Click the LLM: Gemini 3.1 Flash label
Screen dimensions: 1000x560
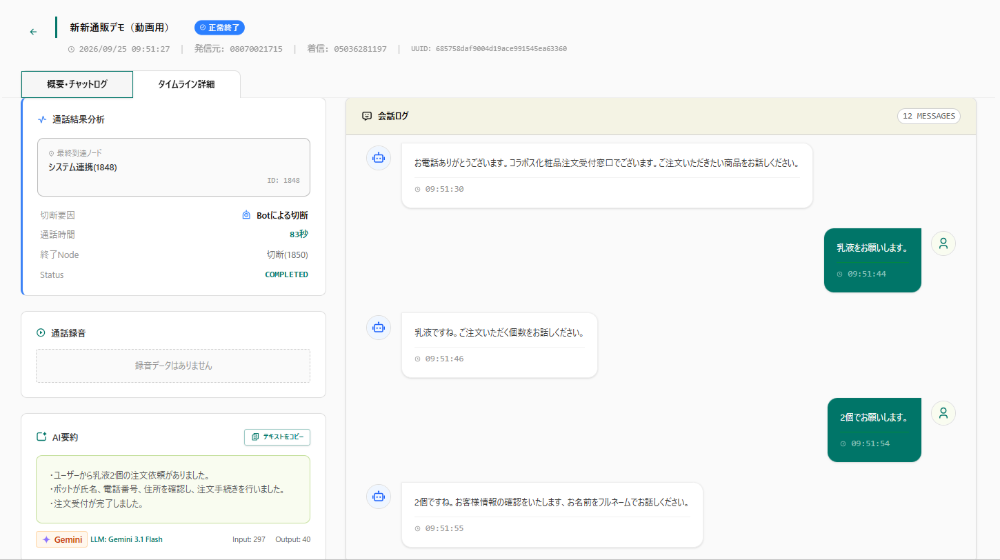(x=126, y=539)
